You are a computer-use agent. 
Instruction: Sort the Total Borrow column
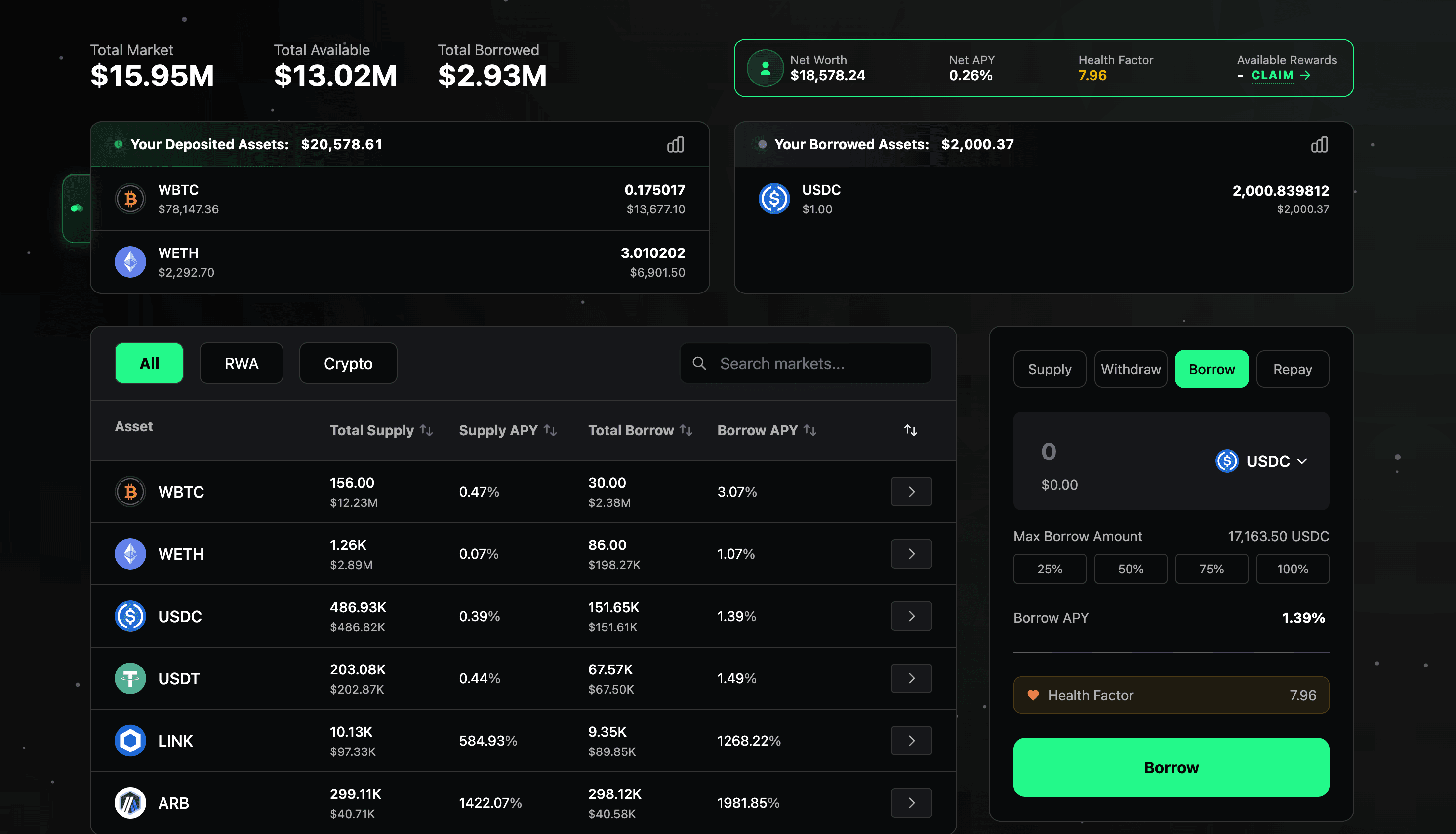[687, 430]
